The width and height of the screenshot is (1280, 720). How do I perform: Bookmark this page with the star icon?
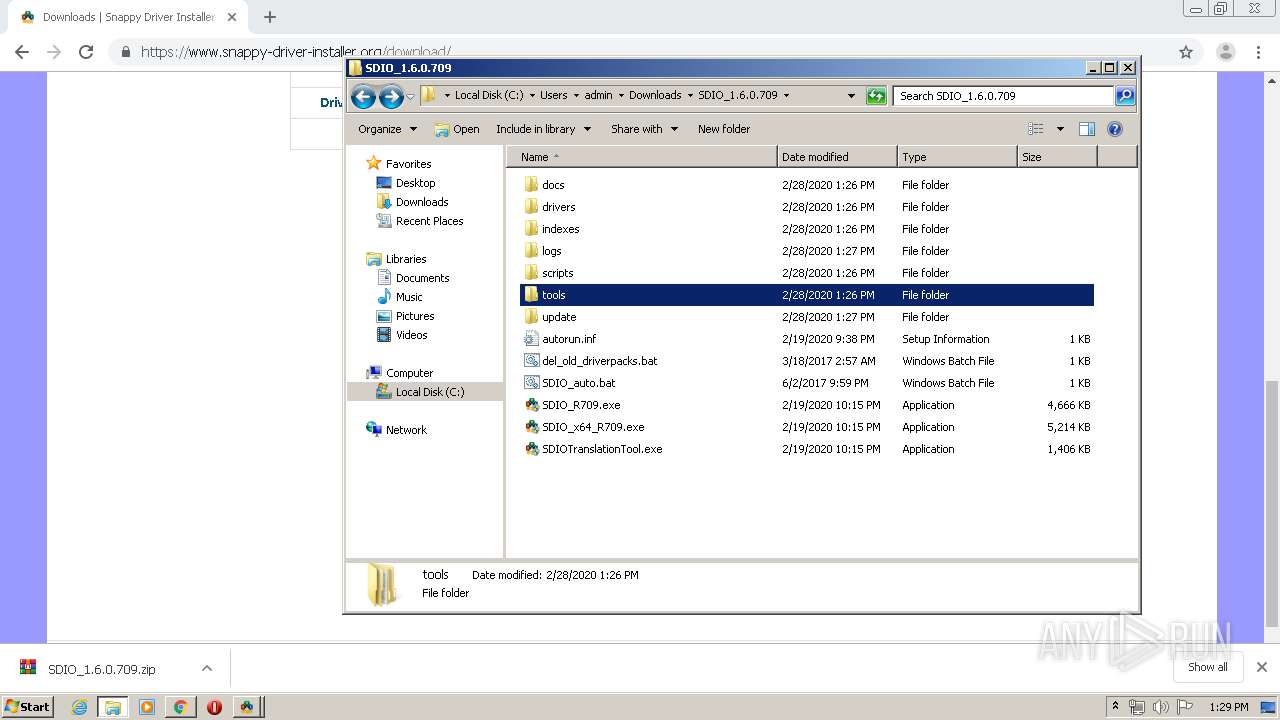pos(1186,52)
